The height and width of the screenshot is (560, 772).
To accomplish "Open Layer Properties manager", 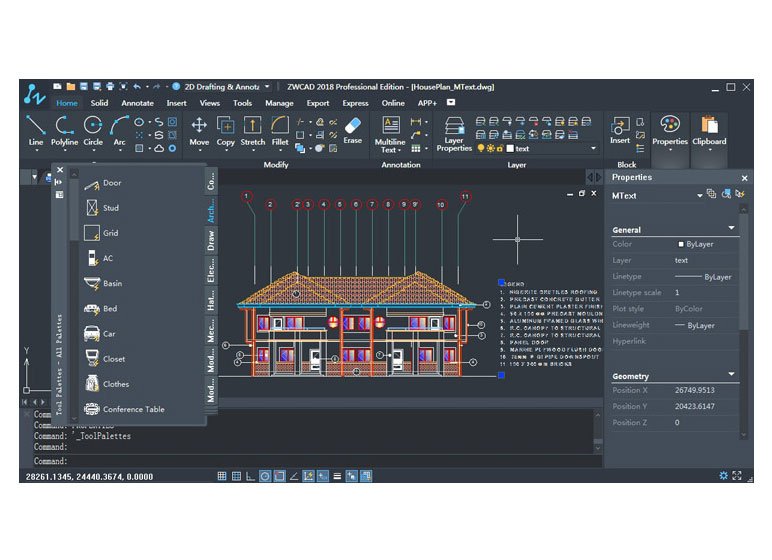I will [454, 134].
